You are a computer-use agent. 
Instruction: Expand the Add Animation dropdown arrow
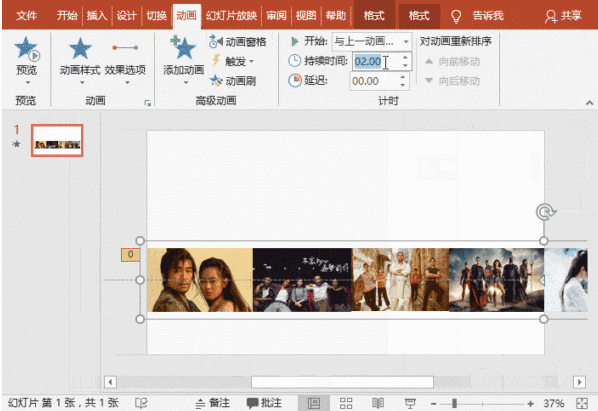185,83
